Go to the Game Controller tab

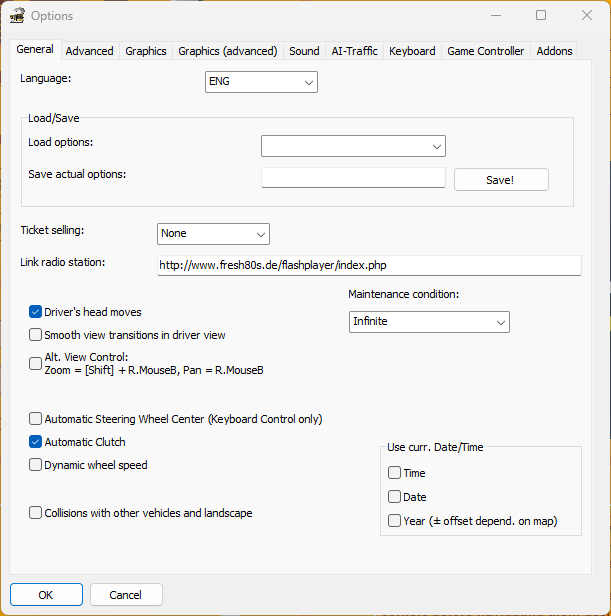click(485, 51)
